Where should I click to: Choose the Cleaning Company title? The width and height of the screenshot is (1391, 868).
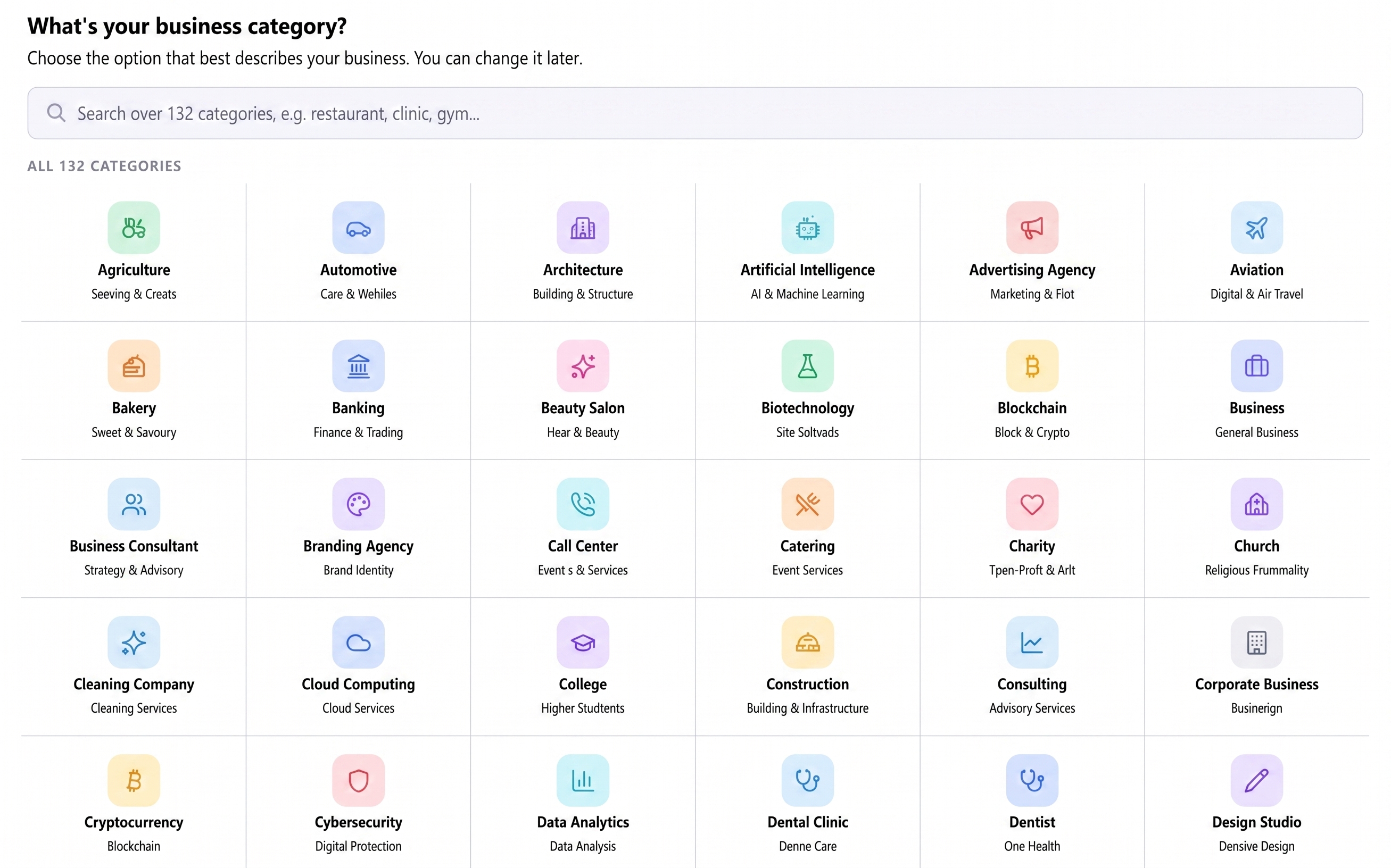coord(134,685)
